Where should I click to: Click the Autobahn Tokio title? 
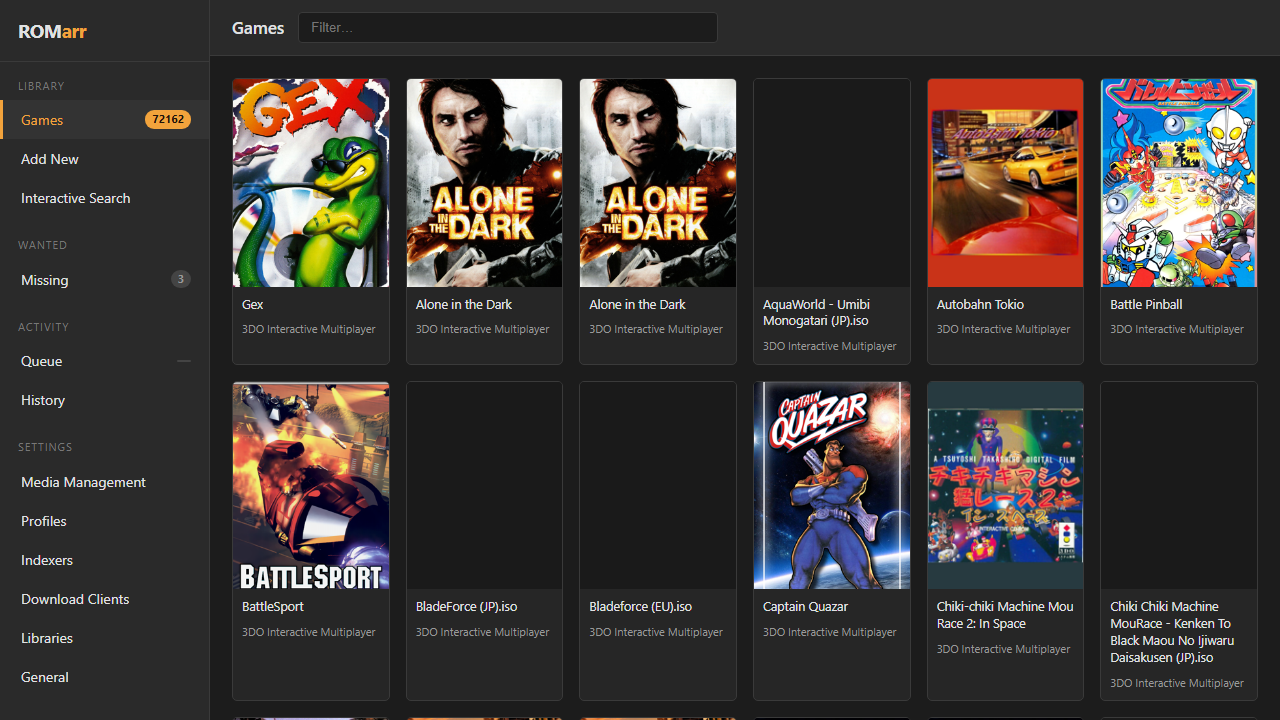point(980,304)
